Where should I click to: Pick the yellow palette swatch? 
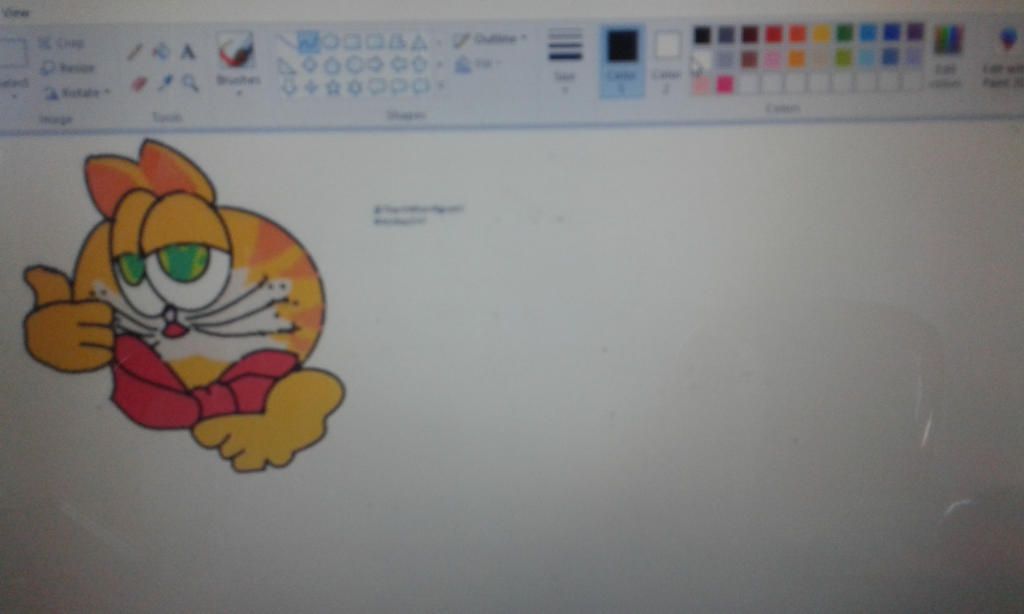point(821,33)
